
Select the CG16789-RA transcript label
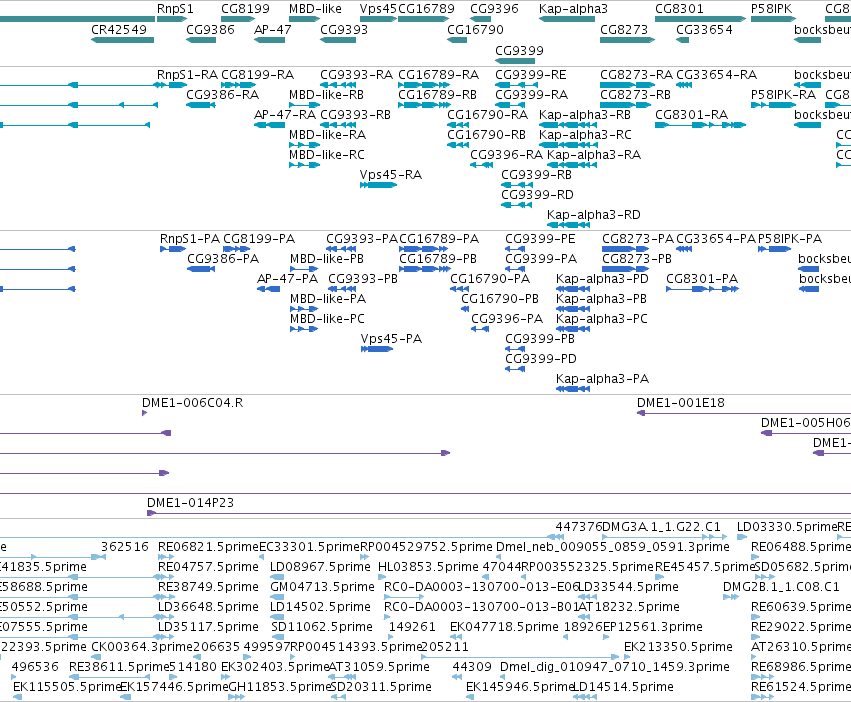pyautogui.click(x=439, y=74)
